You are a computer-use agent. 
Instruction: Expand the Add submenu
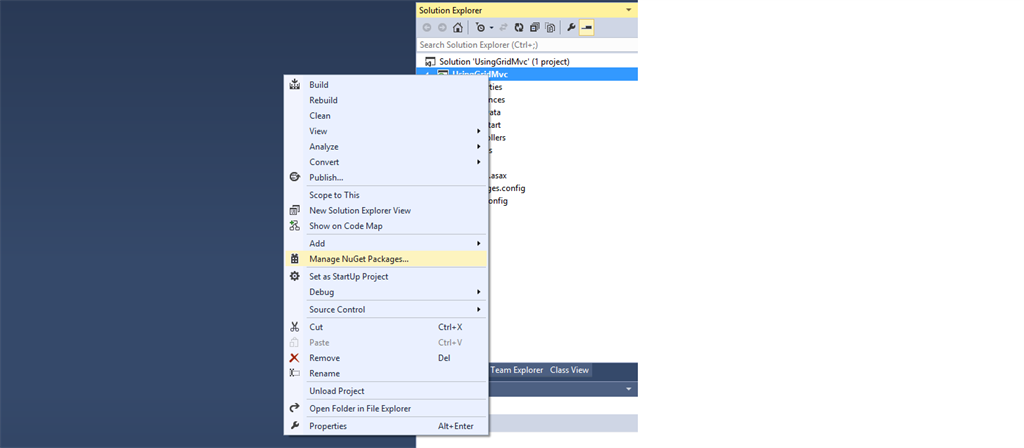tap(387, 244)
